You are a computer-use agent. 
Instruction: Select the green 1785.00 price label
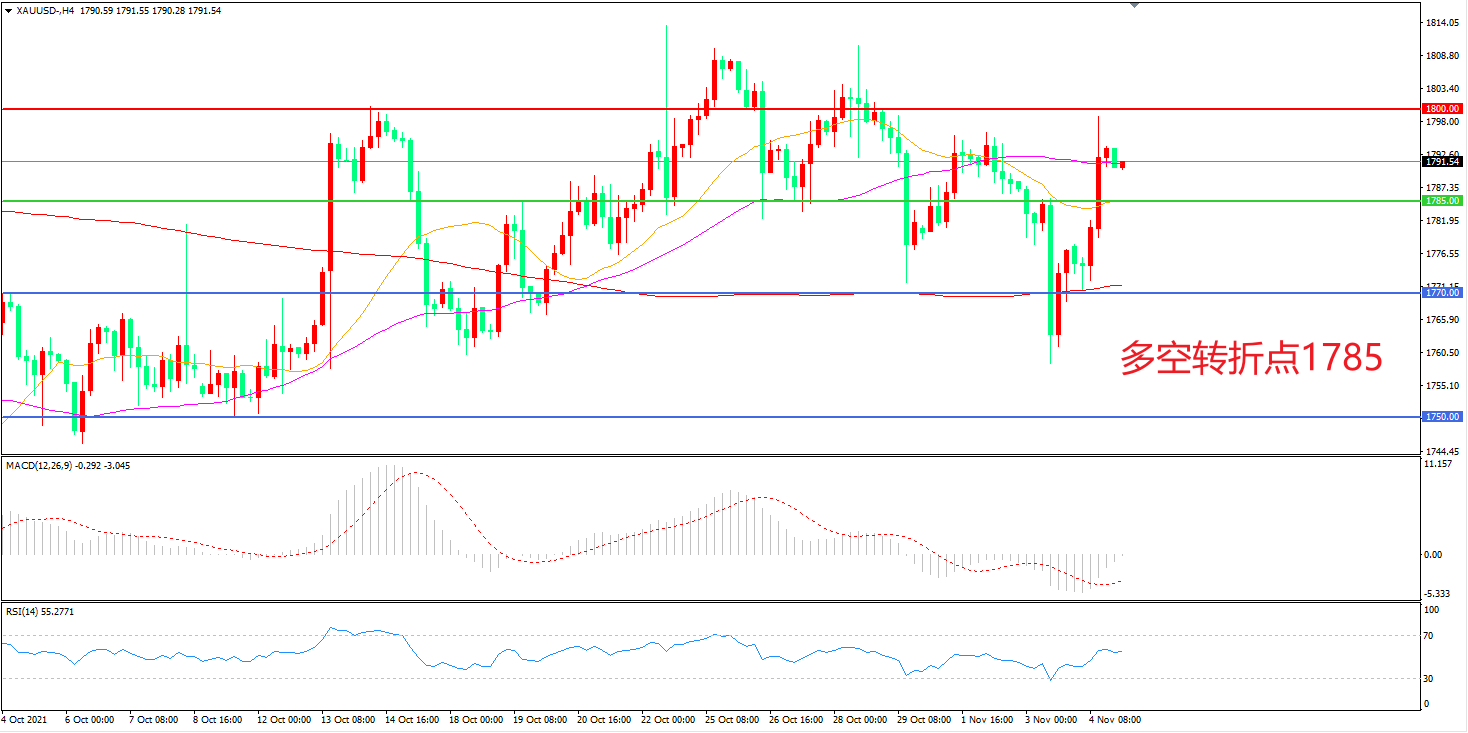click(x=1441, y=201)
